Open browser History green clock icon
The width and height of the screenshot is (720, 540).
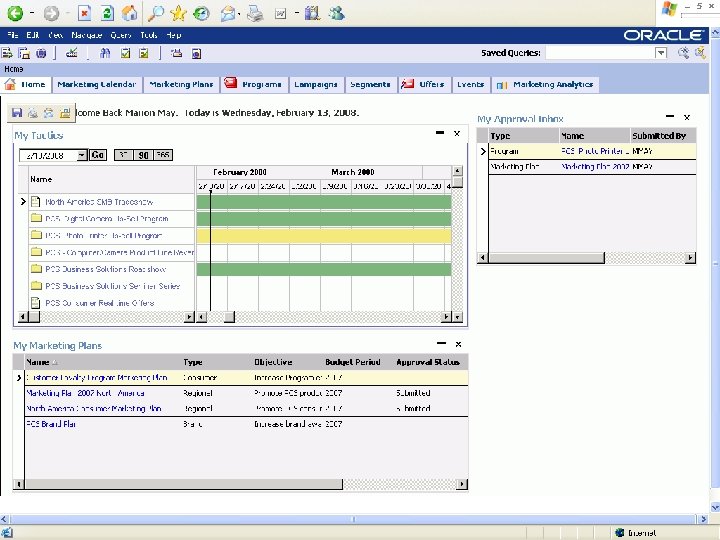(201, 13)
